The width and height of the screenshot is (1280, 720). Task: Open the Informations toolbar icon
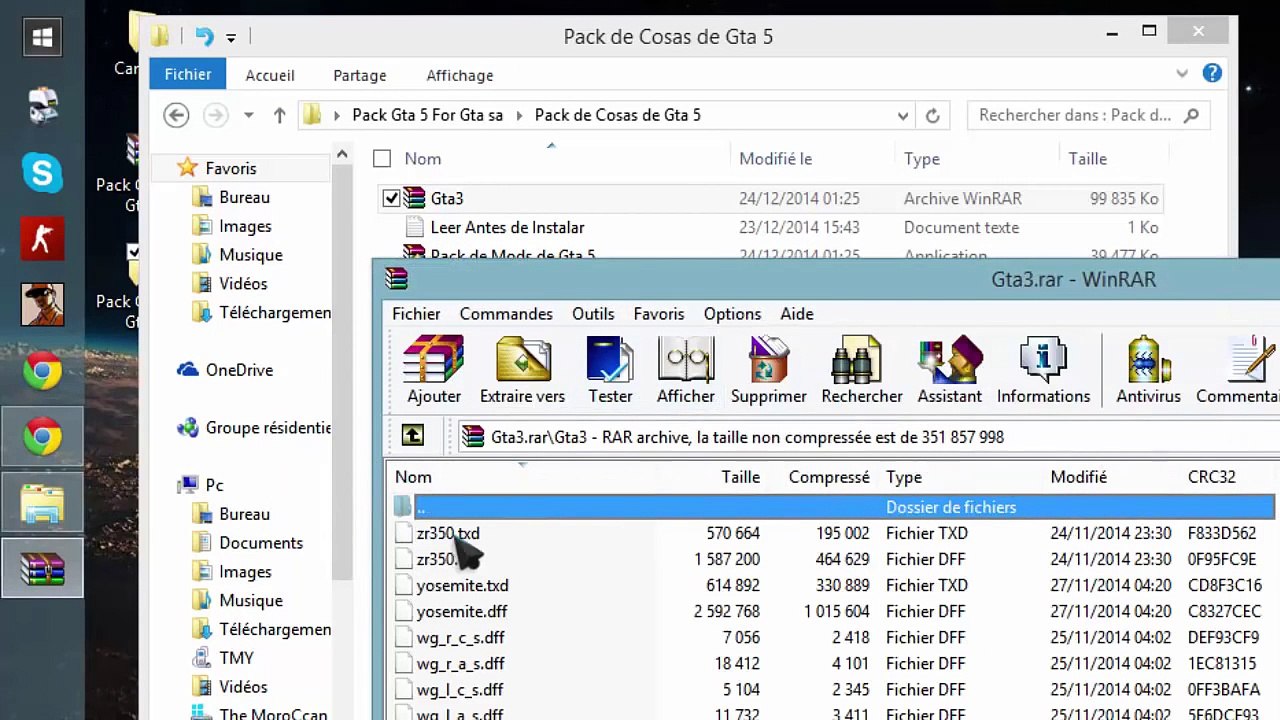point(1043,370)
